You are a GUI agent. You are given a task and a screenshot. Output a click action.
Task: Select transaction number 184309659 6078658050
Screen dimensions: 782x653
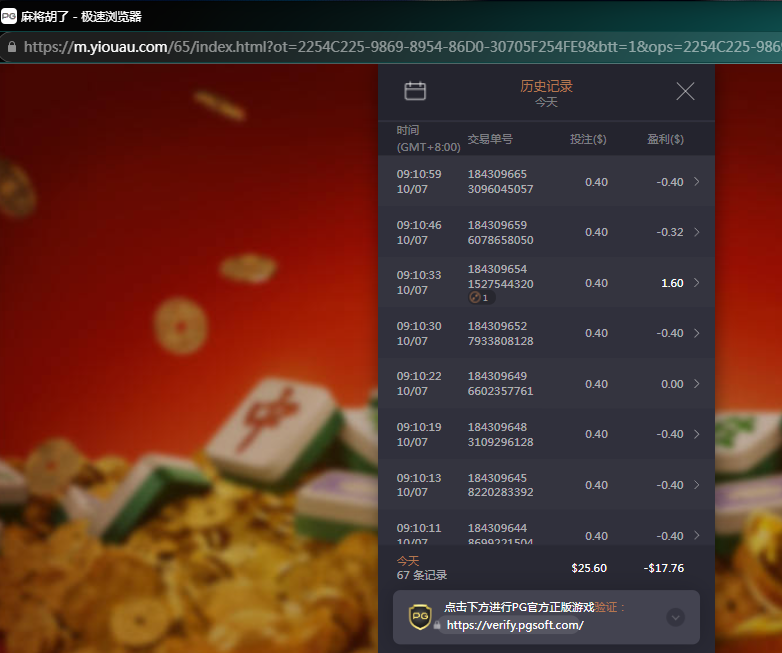500,232
